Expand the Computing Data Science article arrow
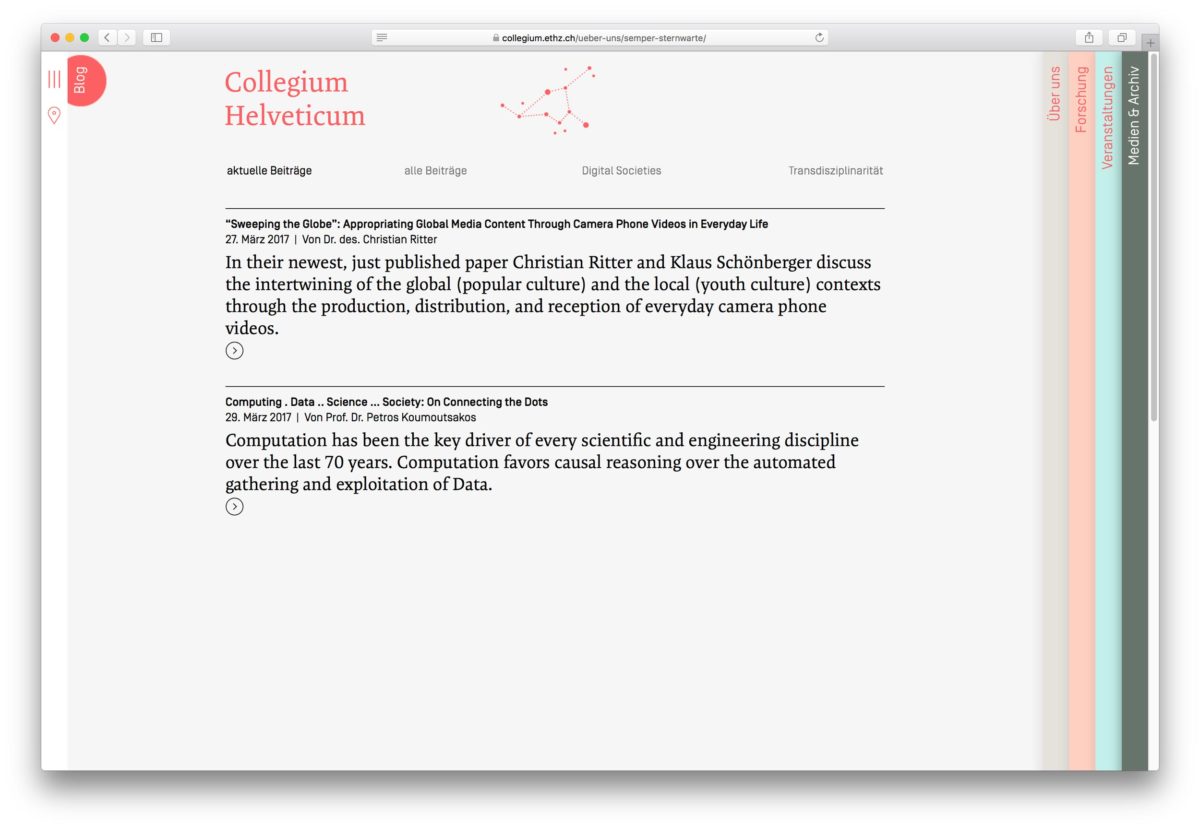Screen dimensions: 1200x829 (234, 507)
